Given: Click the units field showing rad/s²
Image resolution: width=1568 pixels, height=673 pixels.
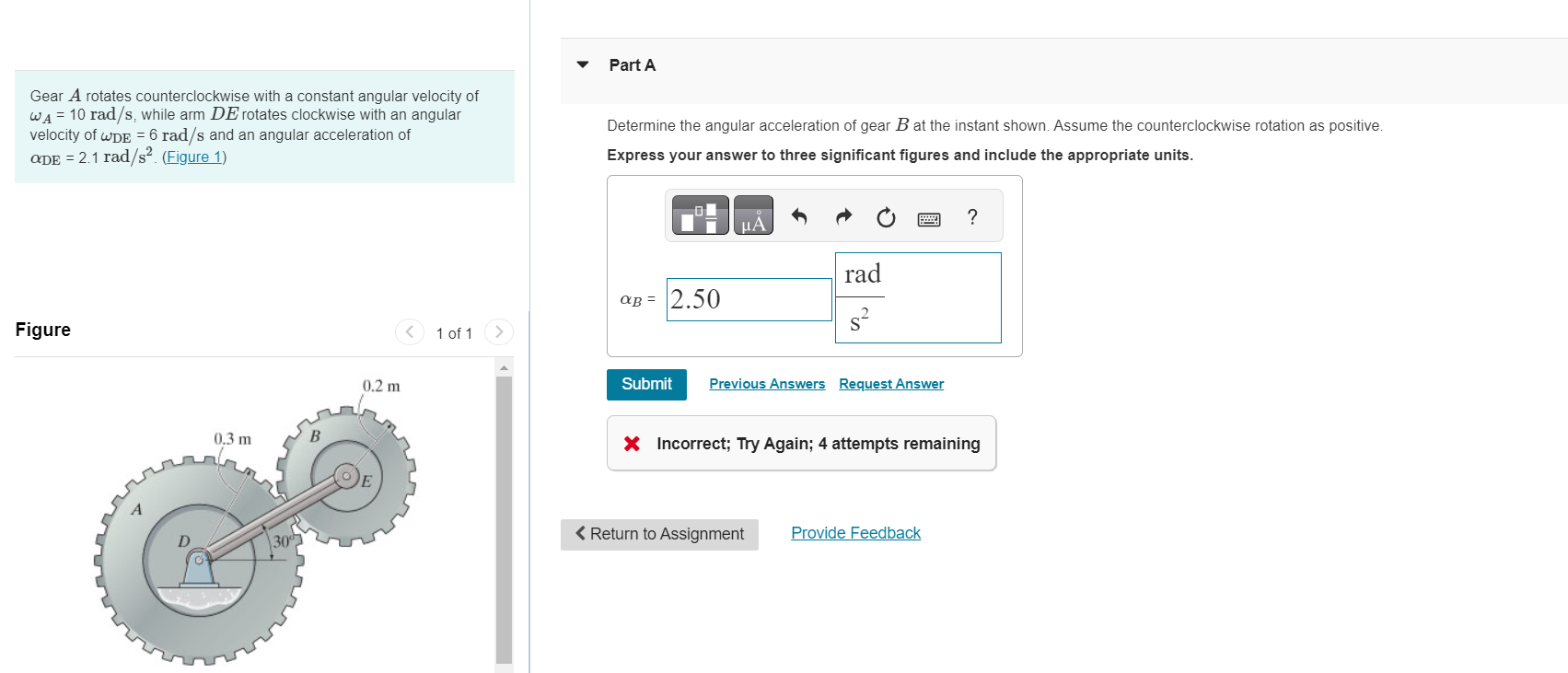Looking at the screenshot, I should (x=918, y=297).
